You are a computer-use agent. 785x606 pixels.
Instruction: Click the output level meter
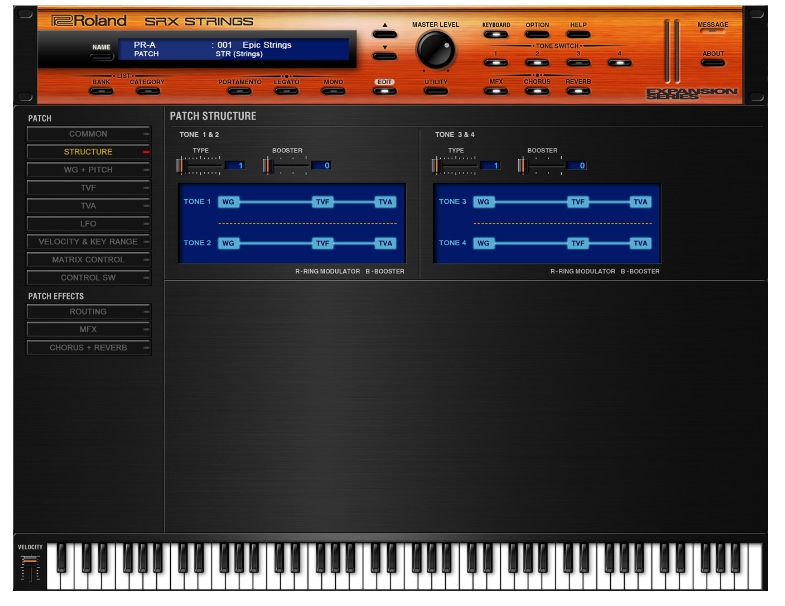[672, 51]
